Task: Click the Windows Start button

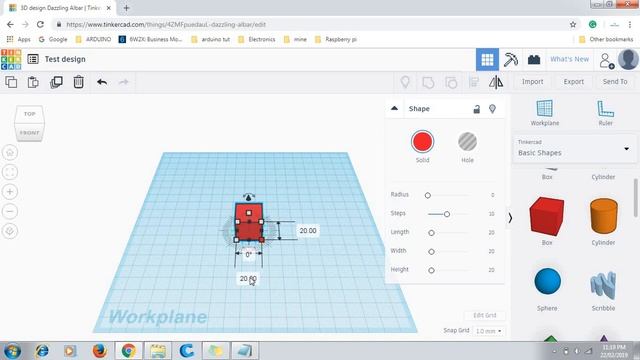Action: [x=12, y=351]
